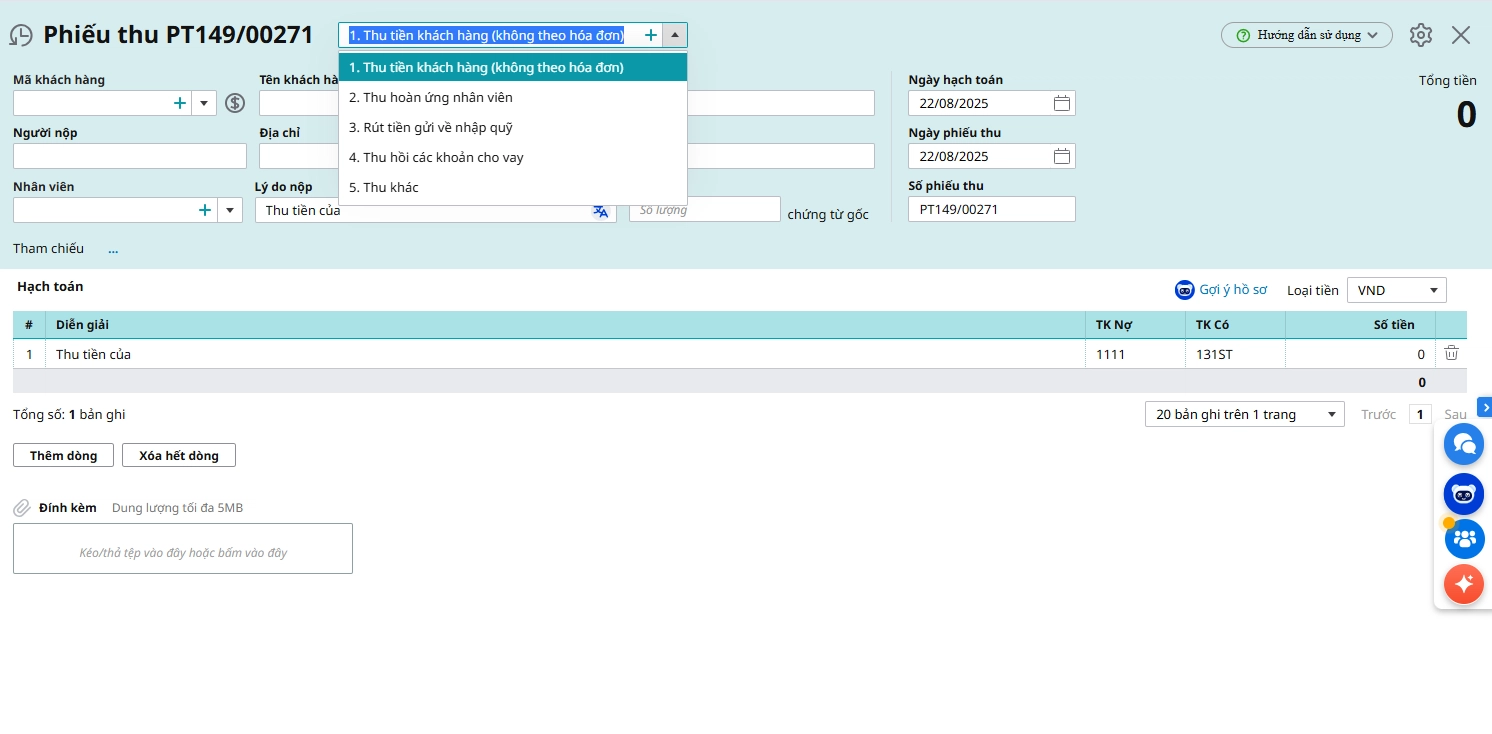Click the history clock icon beside title
This screenshot has width=1492, height=734.
tap(21, 35)
